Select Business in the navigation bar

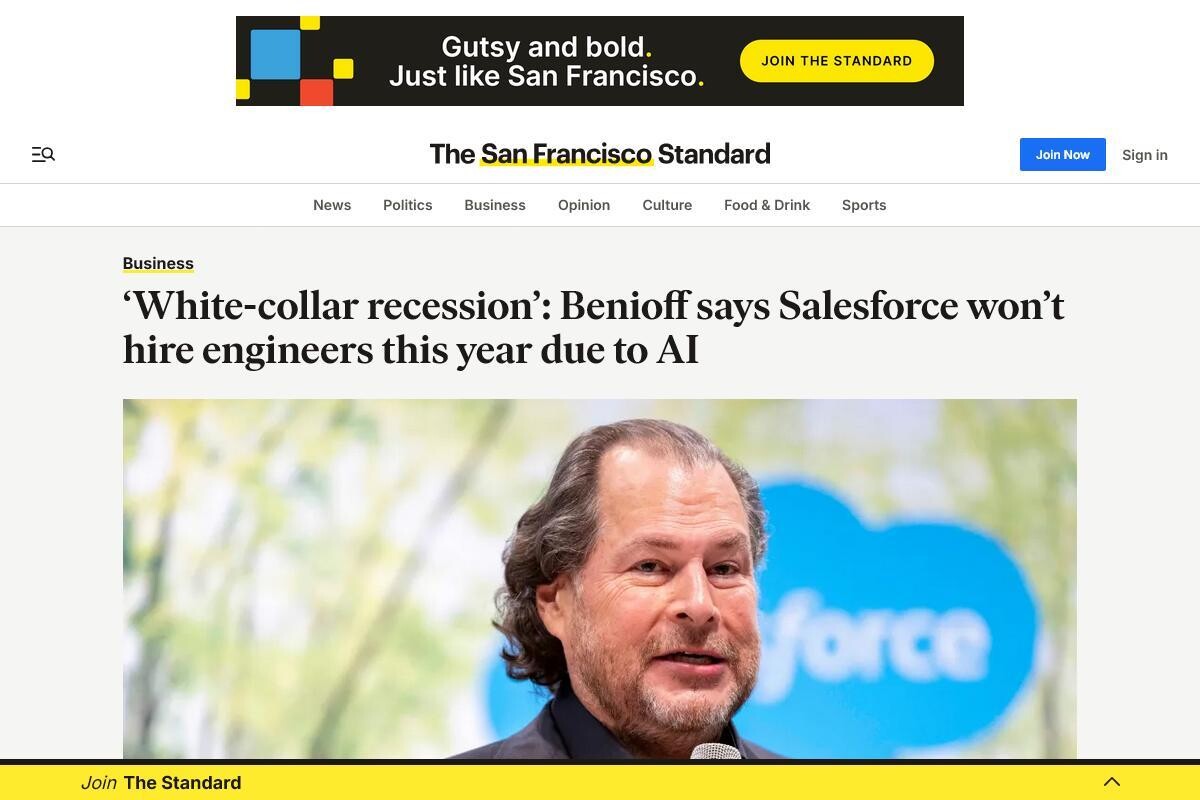point(495,205)
